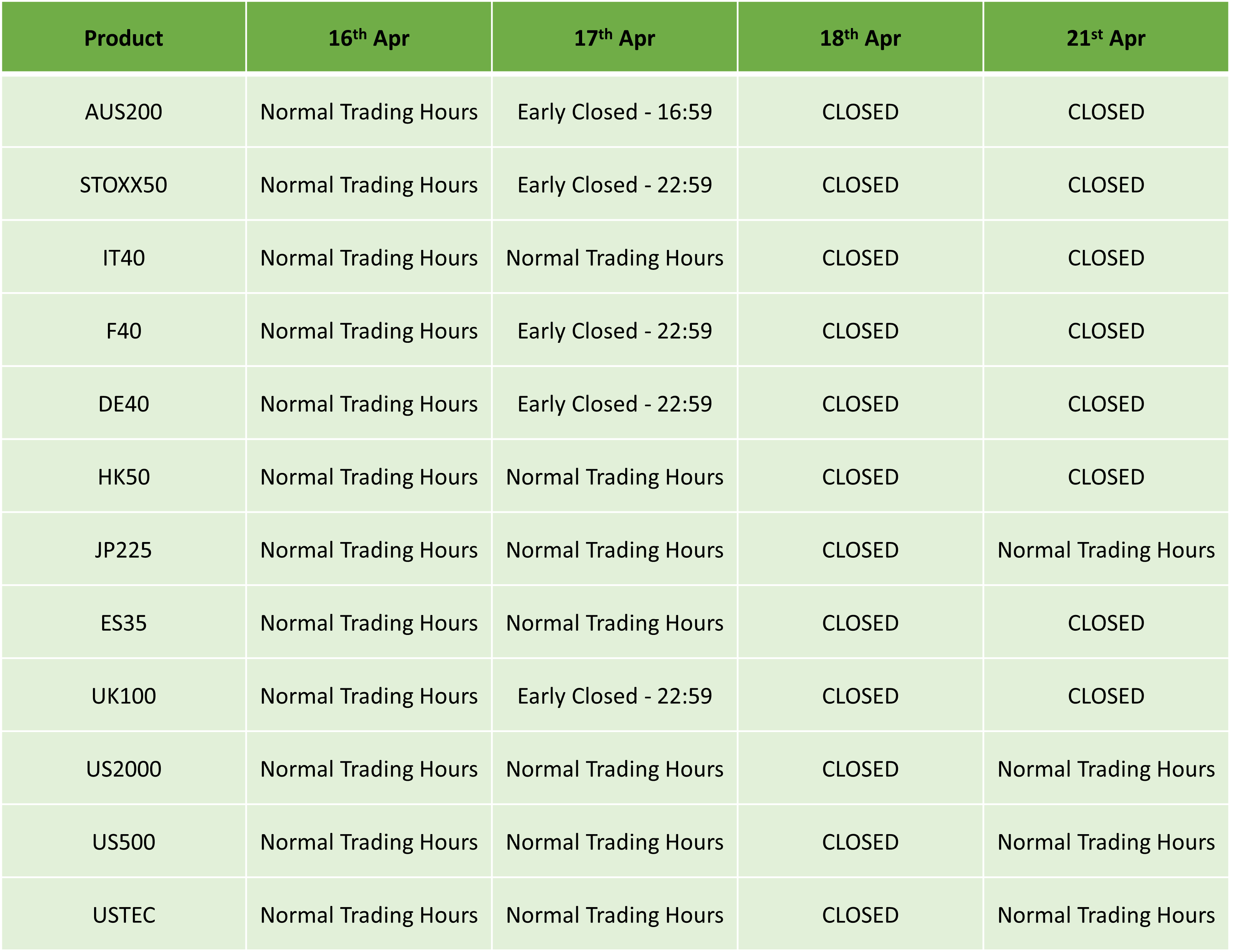Select the STOXX50 product cell
Image resolution: width=1233 pixels, height=952 pixels.
pyautogui.click(x=124, y=185)
